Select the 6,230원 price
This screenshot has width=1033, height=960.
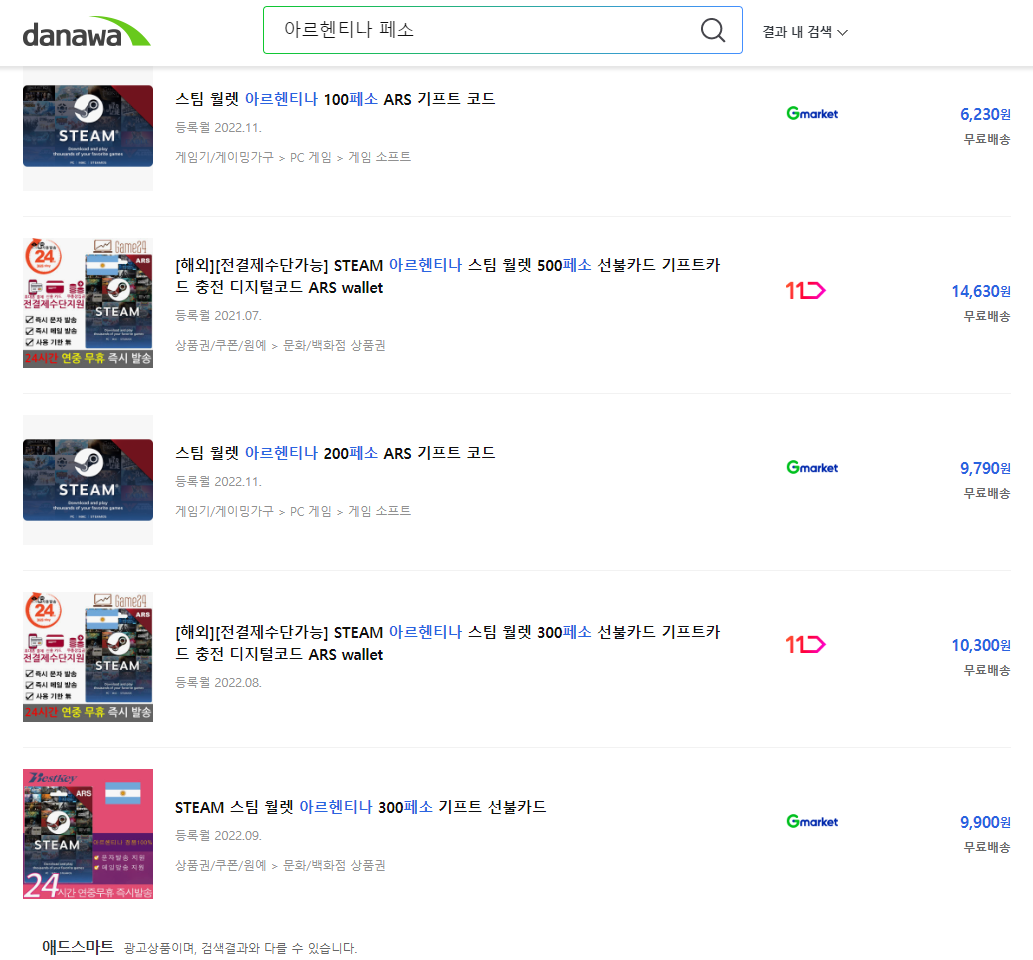(985, 114)
